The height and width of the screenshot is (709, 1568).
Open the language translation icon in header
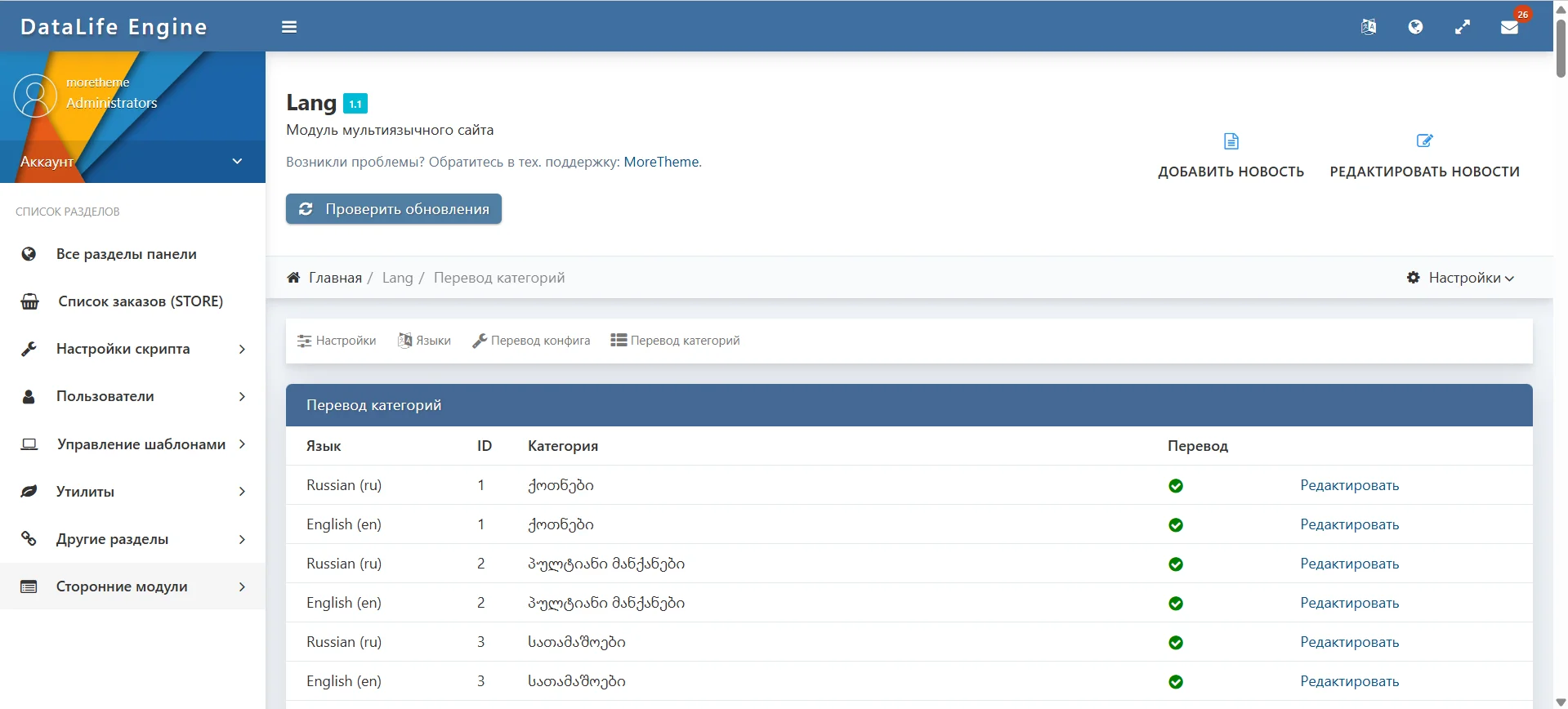(x=1369, y=27)
